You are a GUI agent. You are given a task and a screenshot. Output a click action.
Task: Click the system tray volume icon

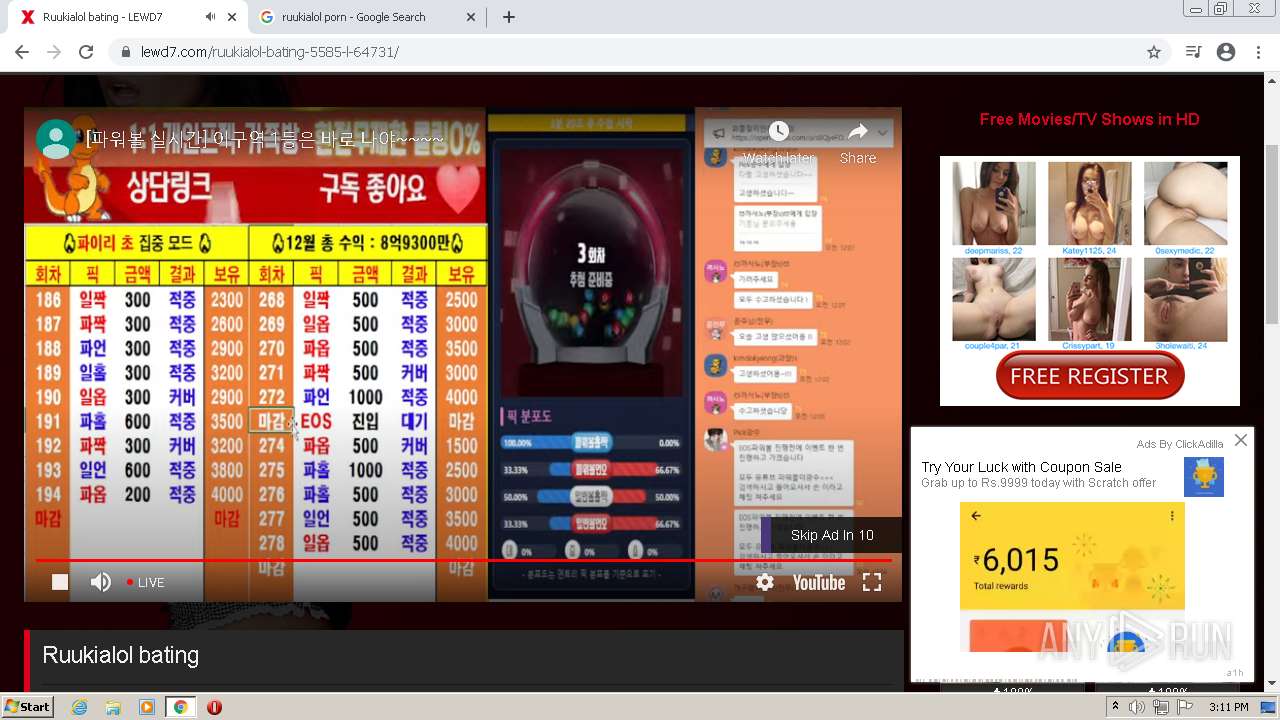(x=1137, y=707)
